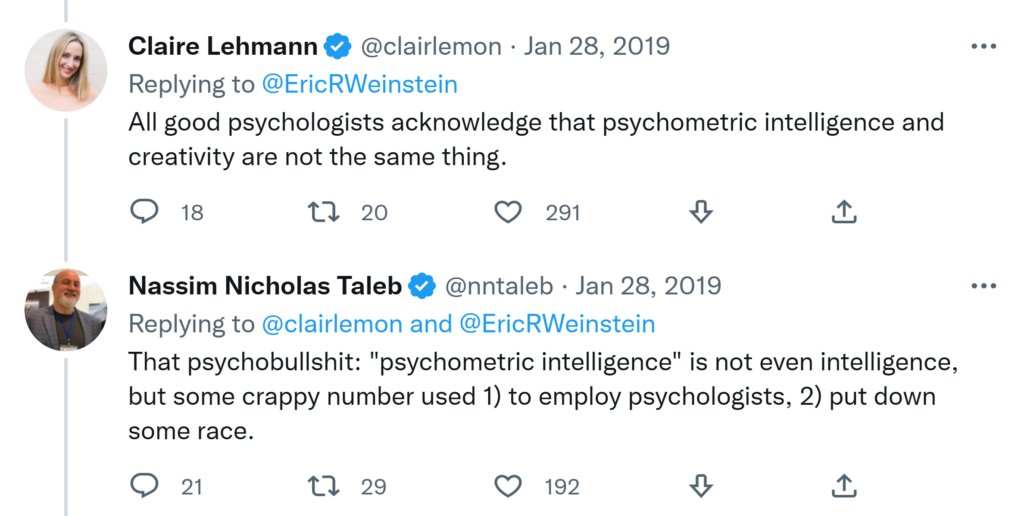Viewport: 1024px width, 516px height.
Task: Like Nassim Taleb's tweet
Action: tap(509, 486)
